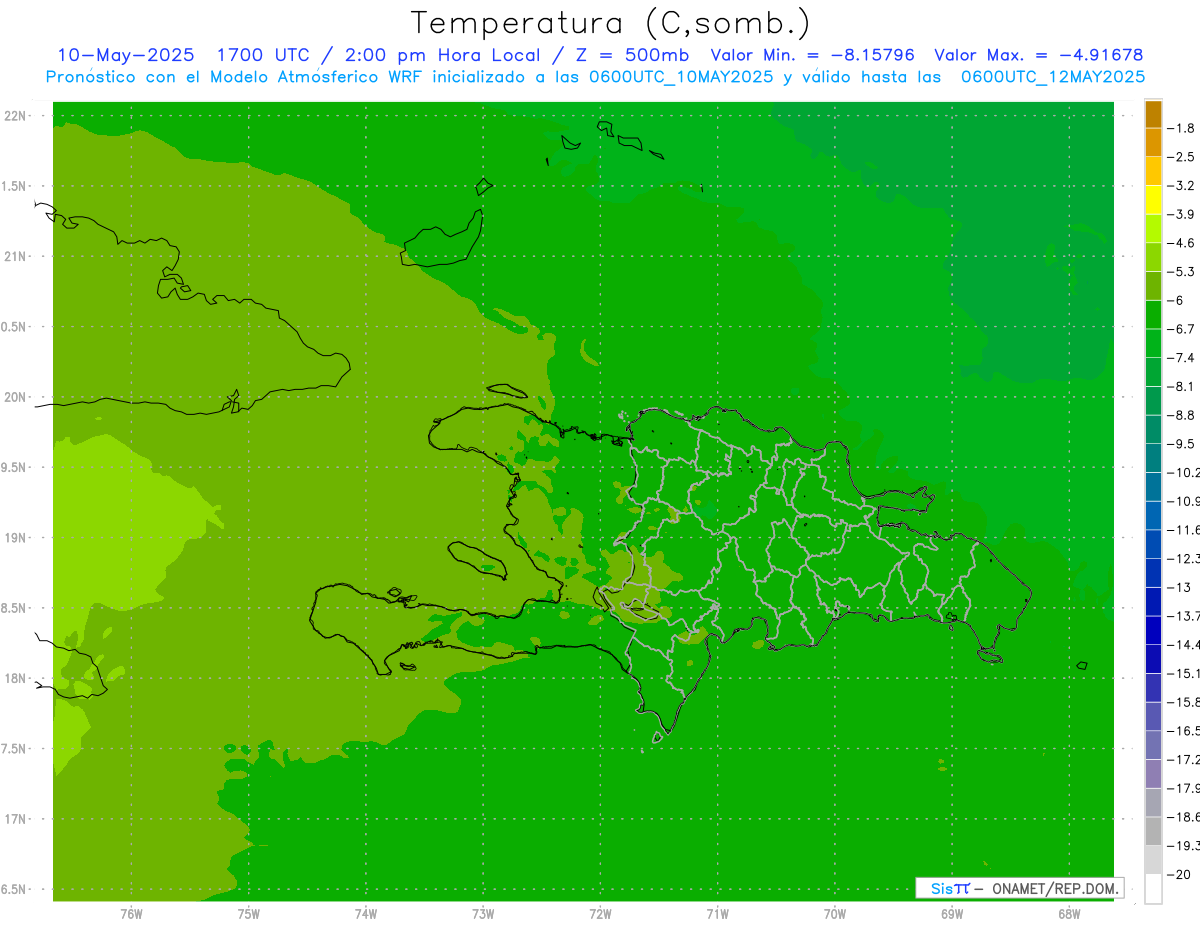1200x927 pixels.
Task: Click the date text "10-May-2025"
Action: click(x=124, y=55)
